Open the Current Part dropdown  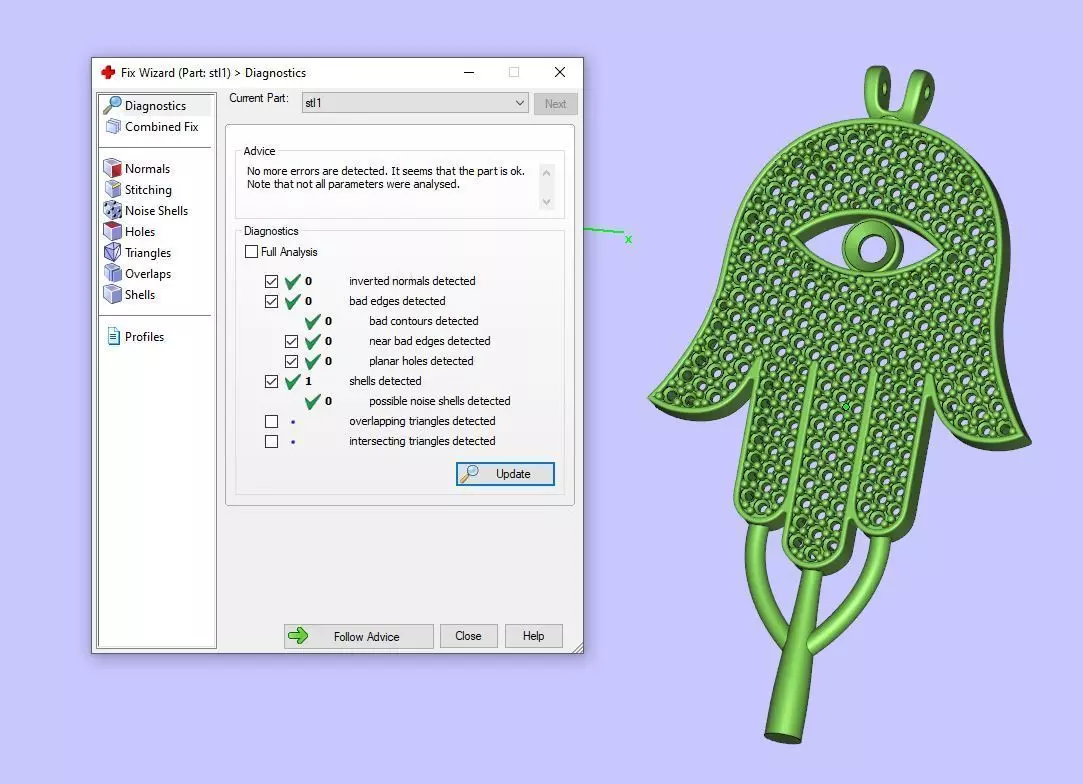415,103
